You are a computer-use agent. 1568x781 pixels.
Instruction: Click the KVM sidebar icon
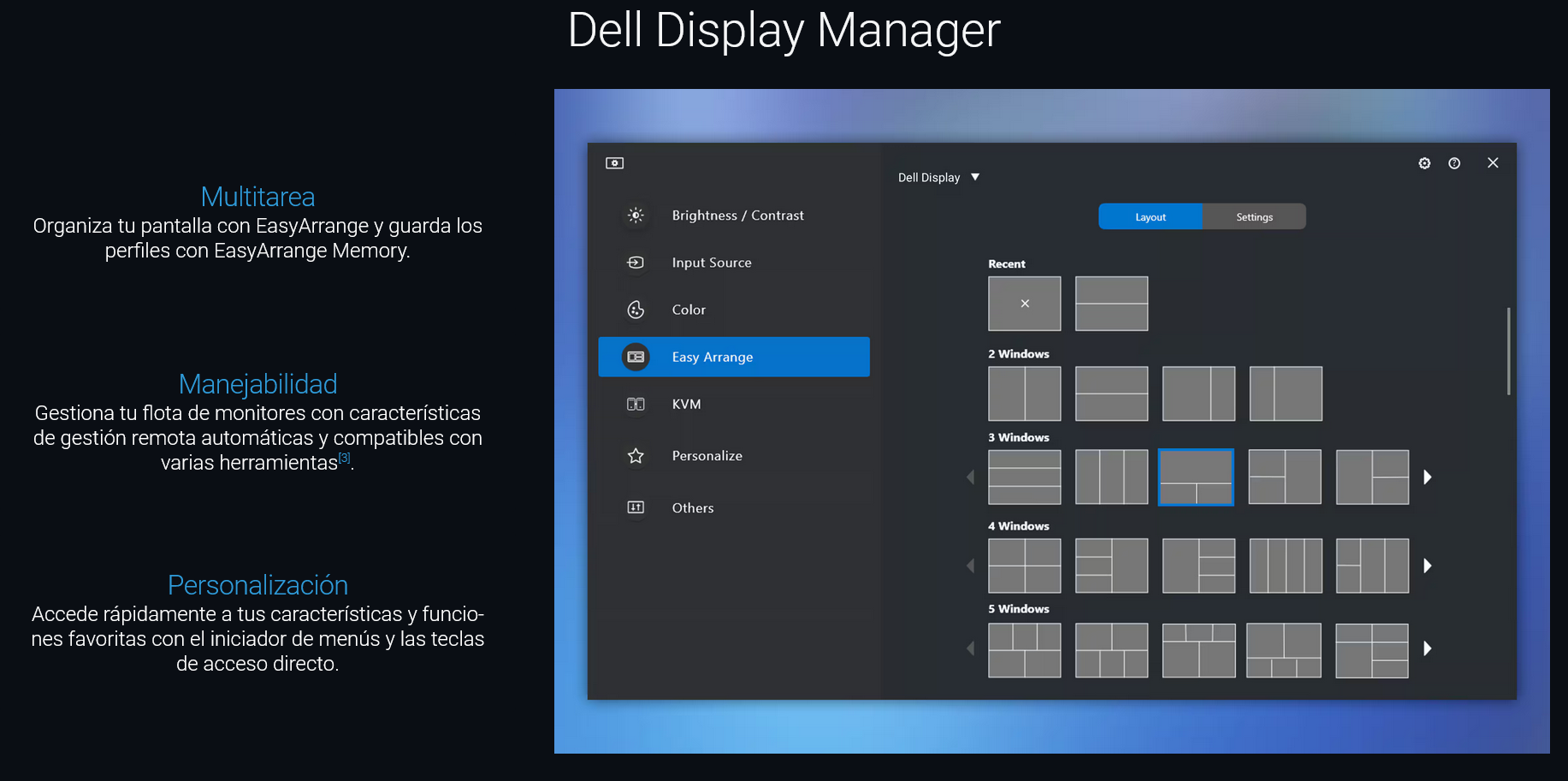(636, 405)
